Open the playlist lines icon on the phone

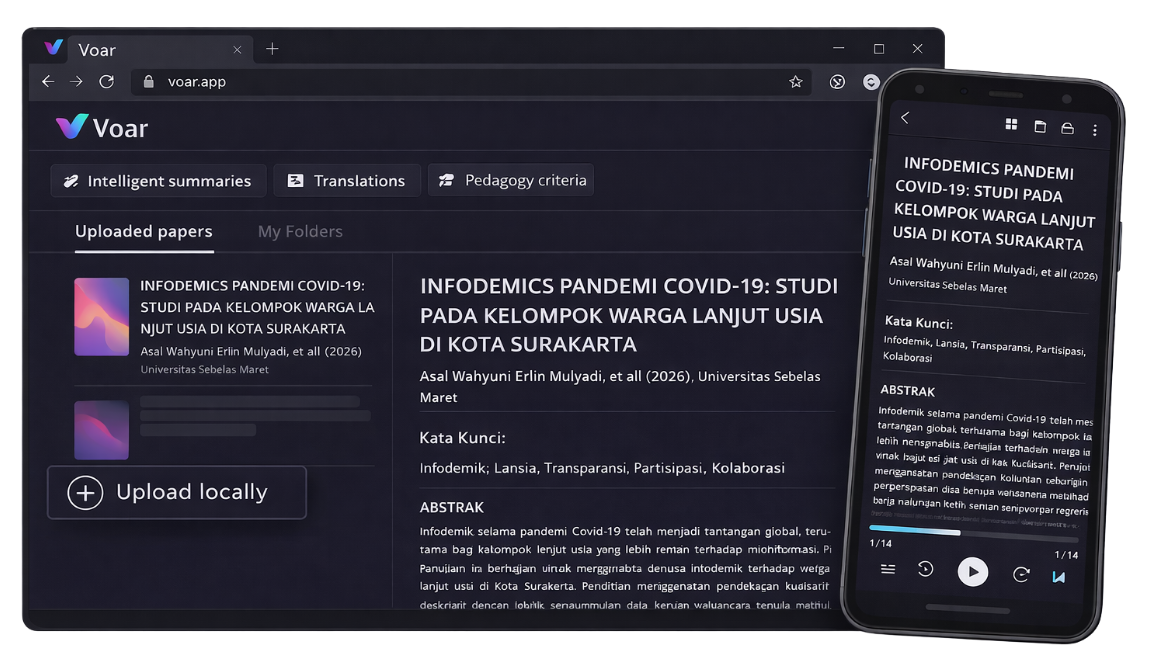point(887,569)
